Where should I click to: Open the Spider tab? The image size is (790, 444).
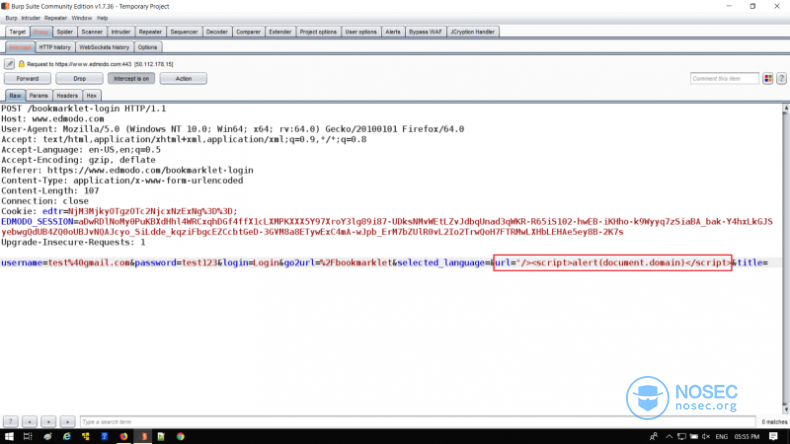[x=64, y=32]
